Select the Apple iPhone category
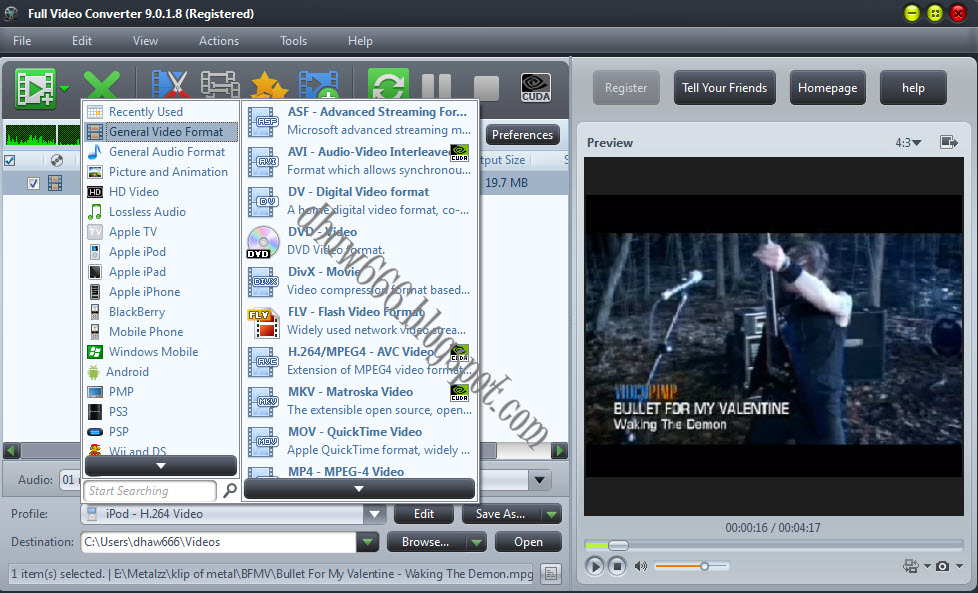 point(161,291)
